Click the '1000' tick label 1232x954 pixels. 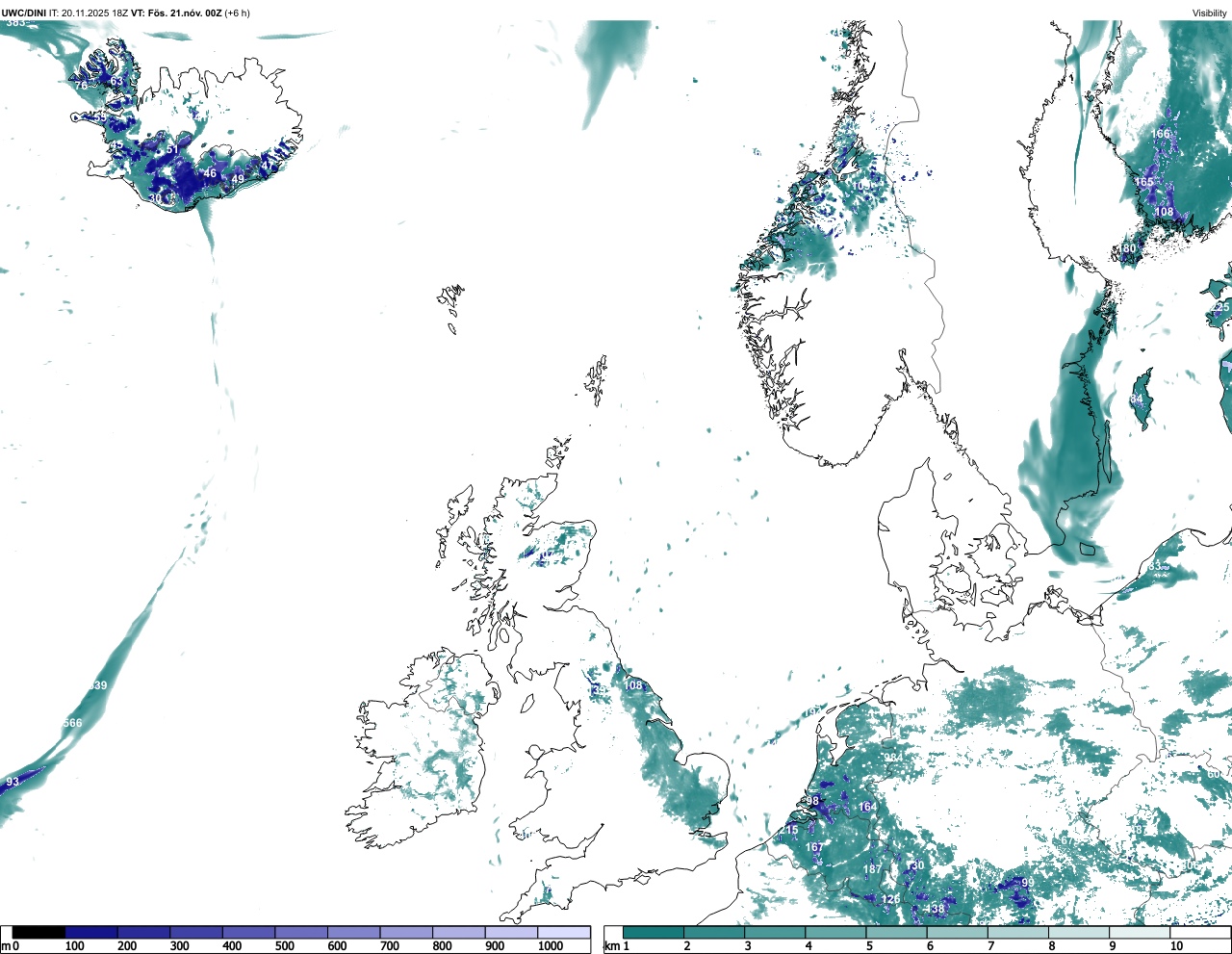[x=551, y=947]
